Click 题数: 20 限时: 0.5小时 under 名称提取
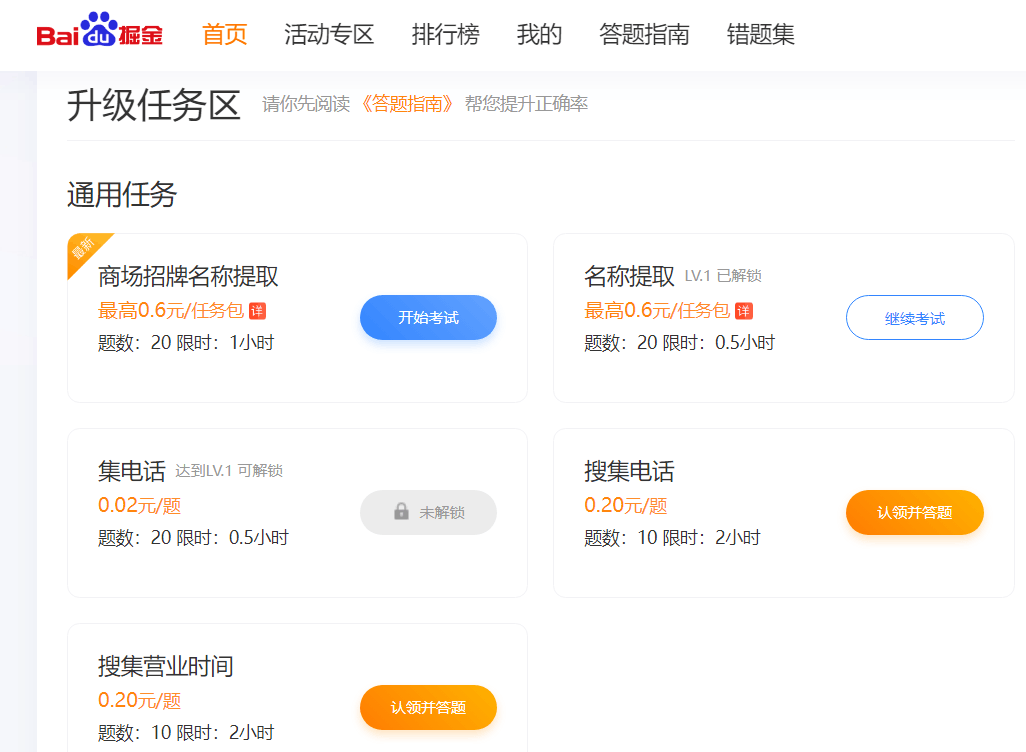This screenshot has height=752, width=1026. tap(679, 343)
